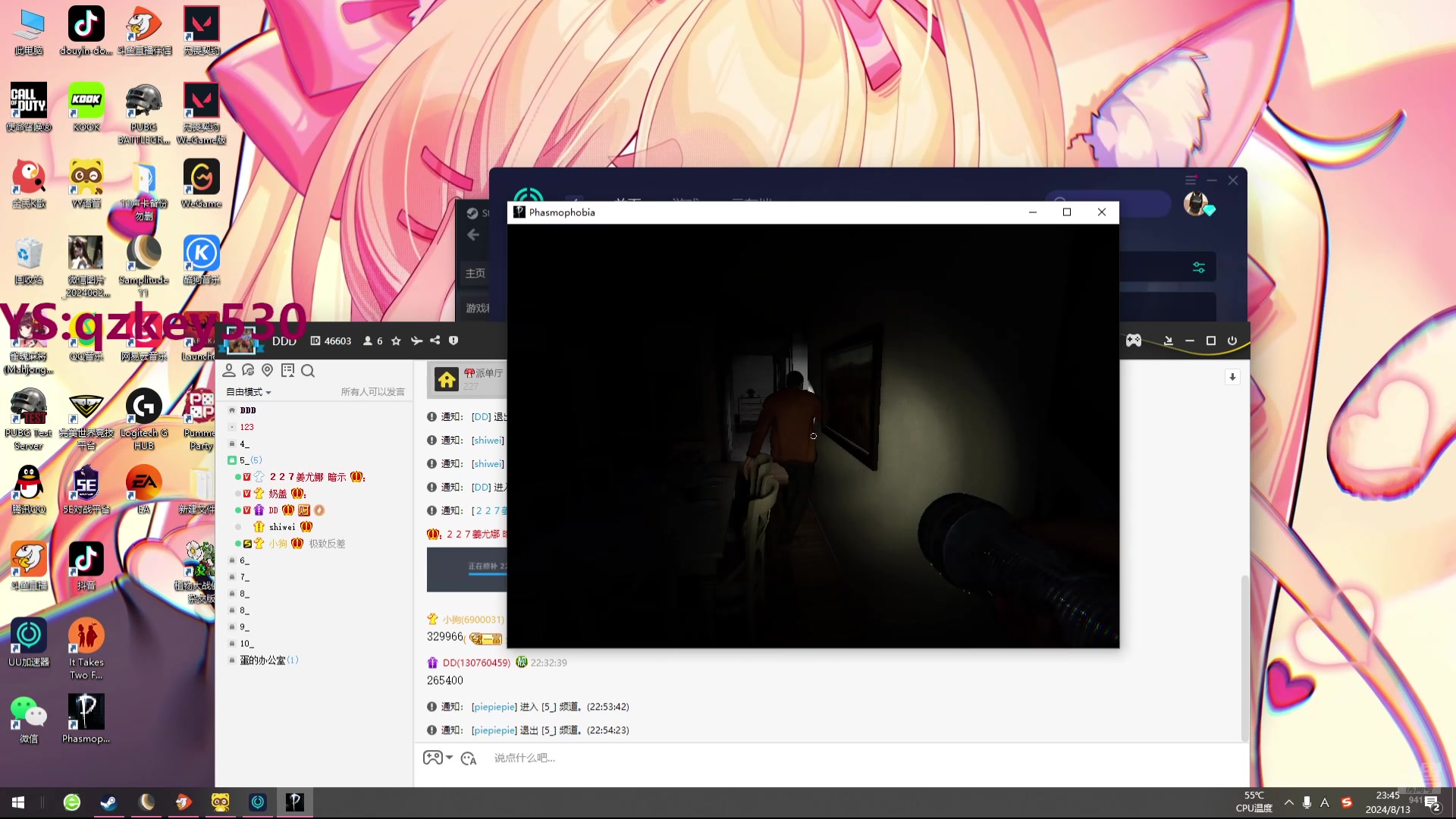Expand the 自由模式 mode dropdown

[x=249, y=392]
